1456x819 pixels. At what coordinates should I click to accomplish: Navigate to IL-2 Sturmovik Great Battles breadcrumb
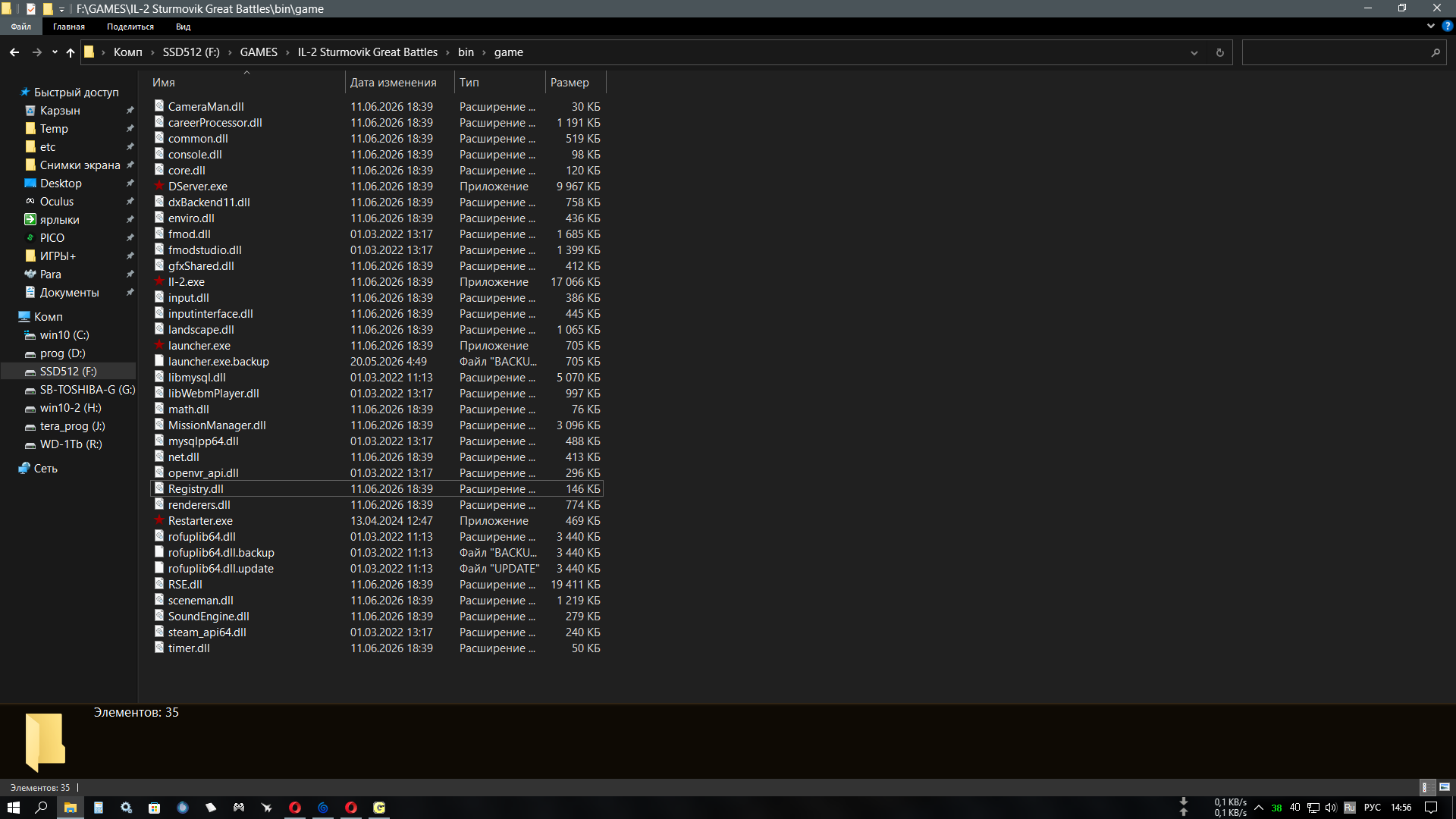(x=368, y=52)
